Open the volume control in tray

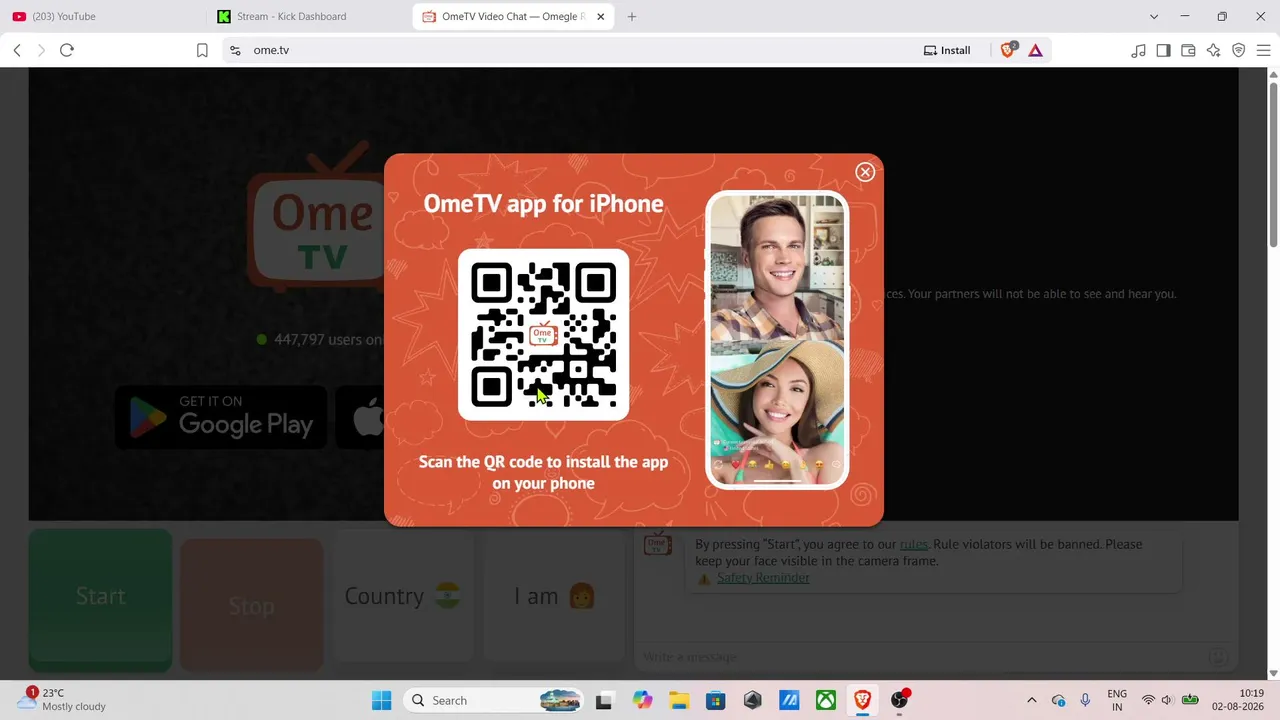click(1166, 700)
